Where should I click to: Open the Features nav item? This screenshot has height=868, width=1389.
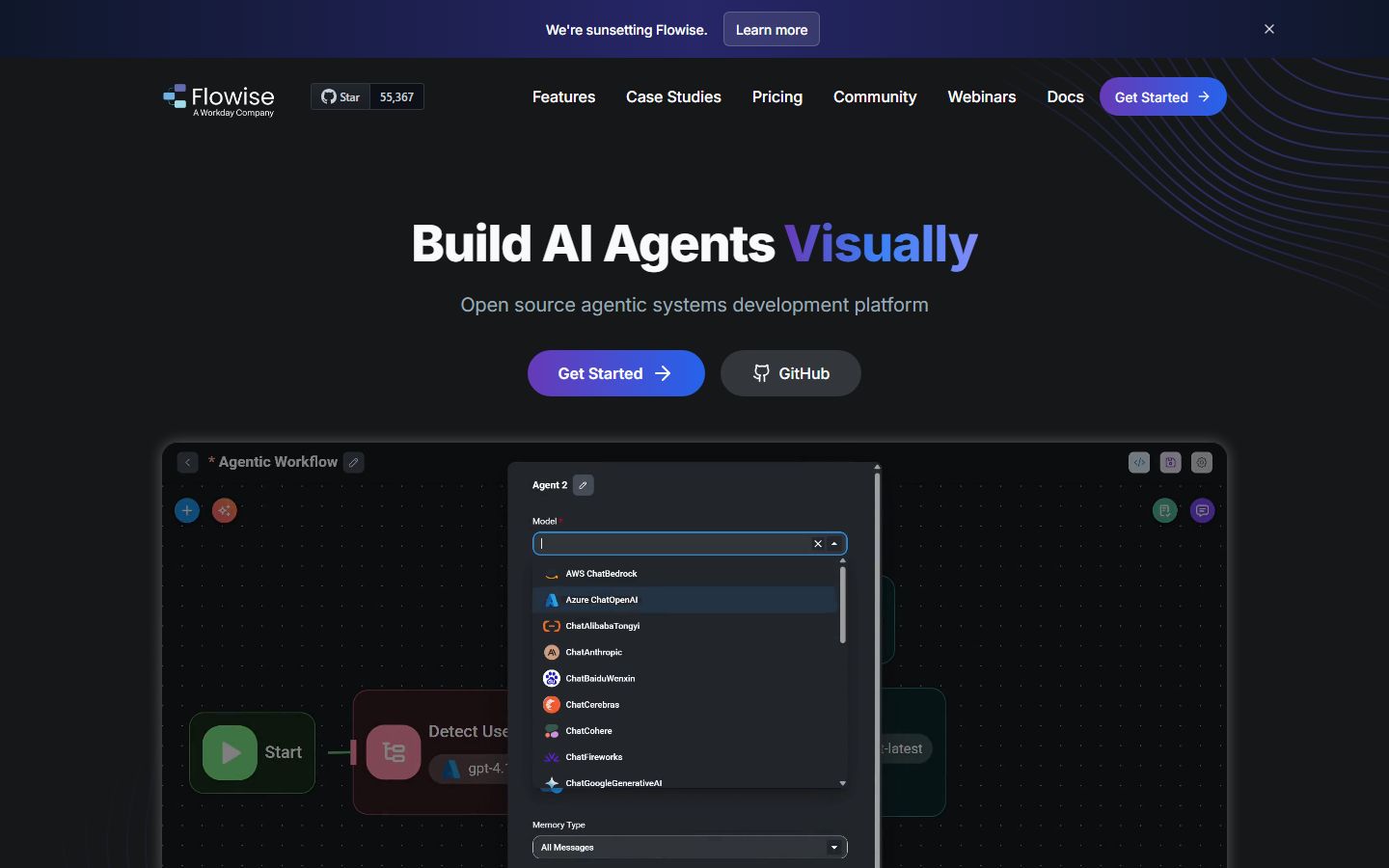point(563,96)
